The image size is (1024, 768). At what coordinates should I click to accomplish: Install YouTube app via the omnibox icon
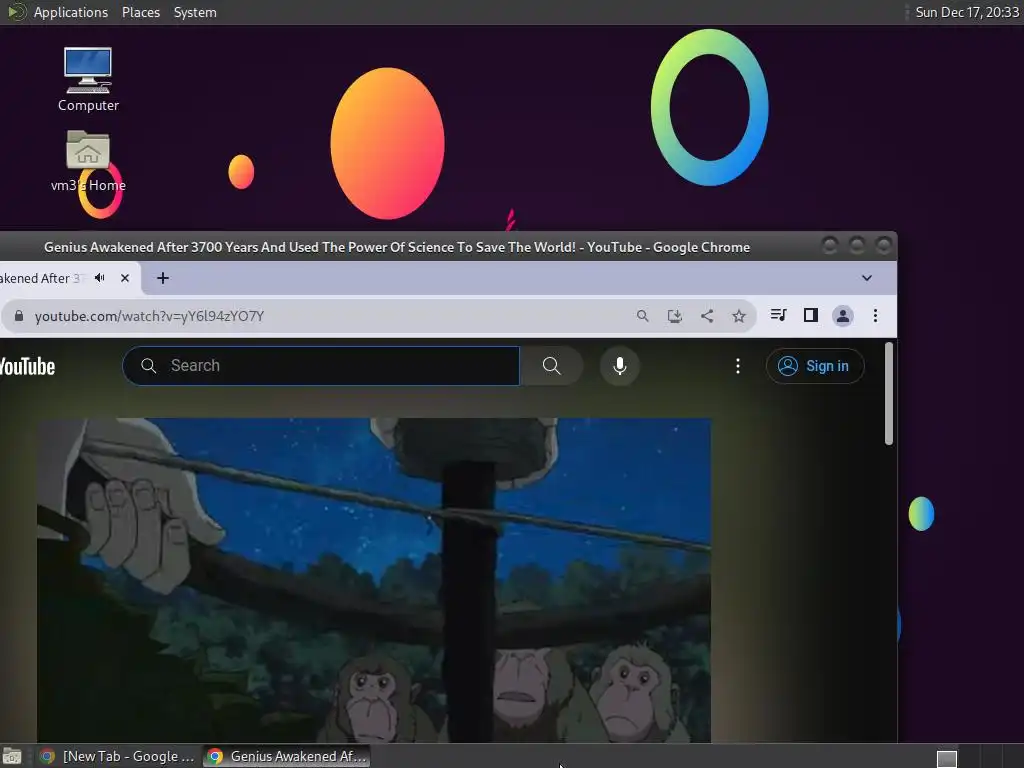675,316
